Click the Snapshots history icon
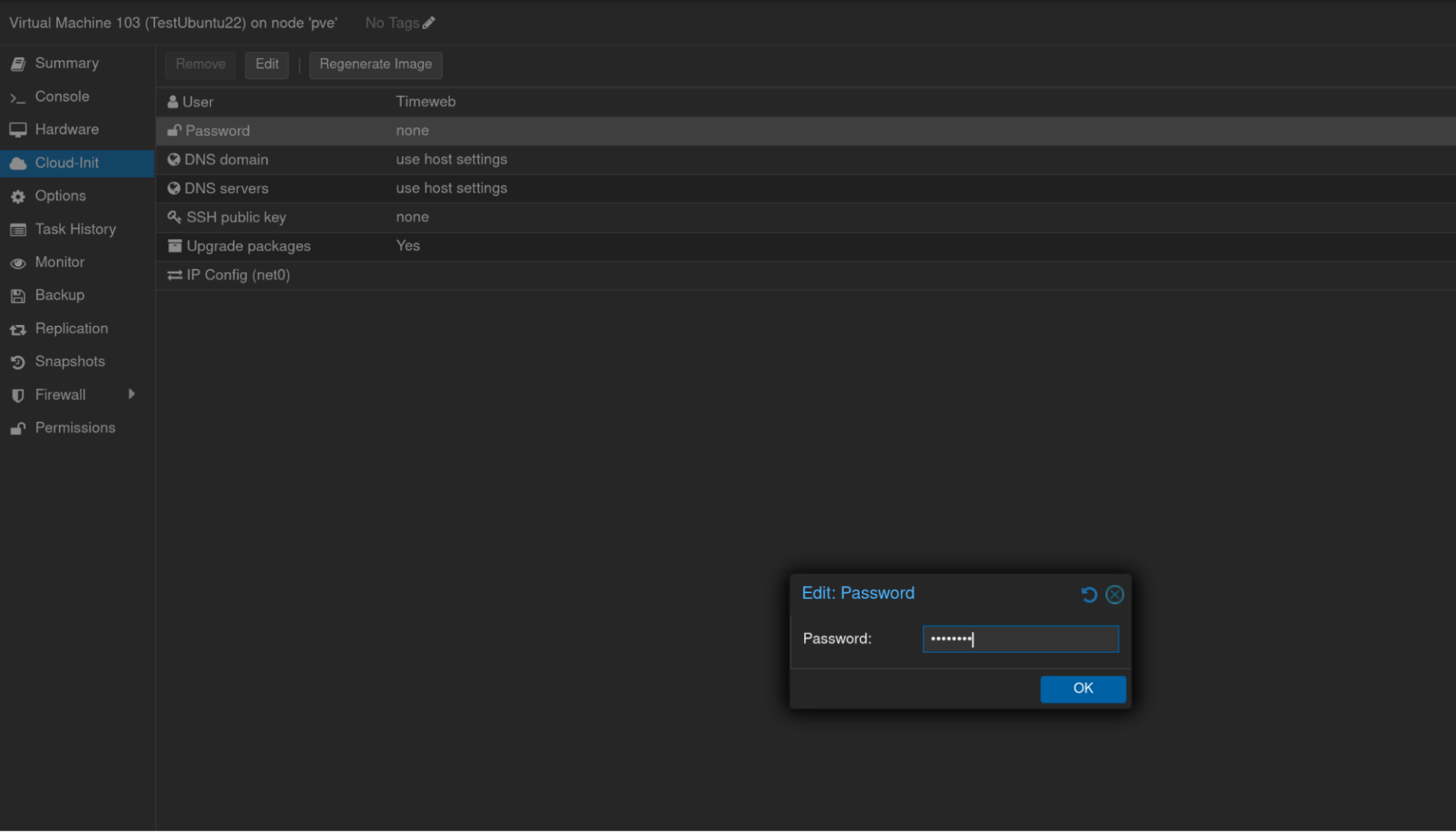This screenshot has height=832, width=1456. click(18, 362)
